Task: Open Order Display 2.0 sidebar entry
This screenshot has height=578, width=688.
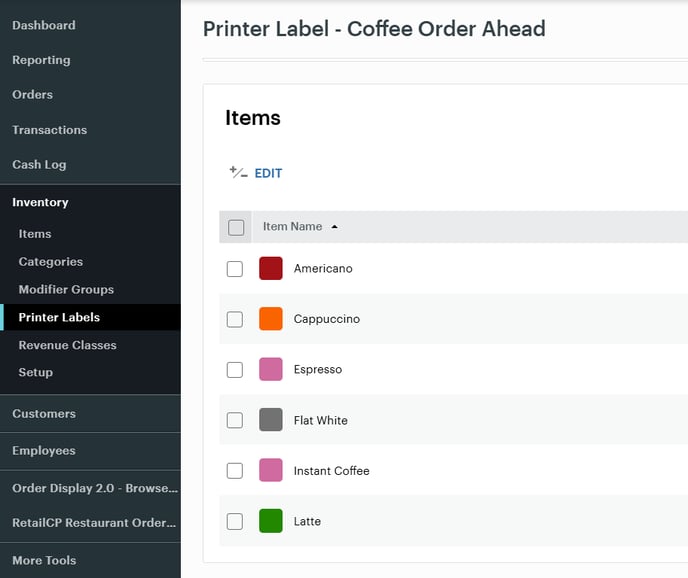Action: 94,488
